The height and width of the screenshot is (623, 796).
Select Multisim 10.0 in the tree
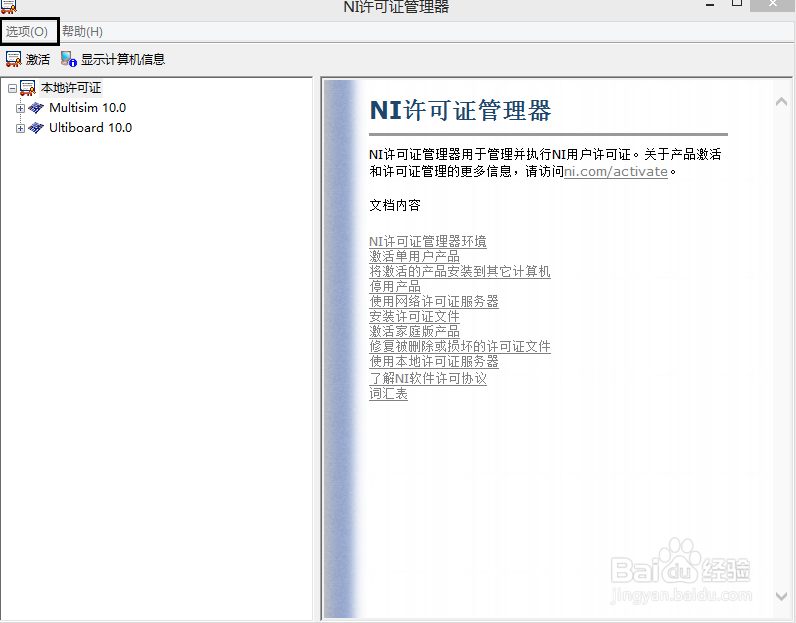(87, 108)
